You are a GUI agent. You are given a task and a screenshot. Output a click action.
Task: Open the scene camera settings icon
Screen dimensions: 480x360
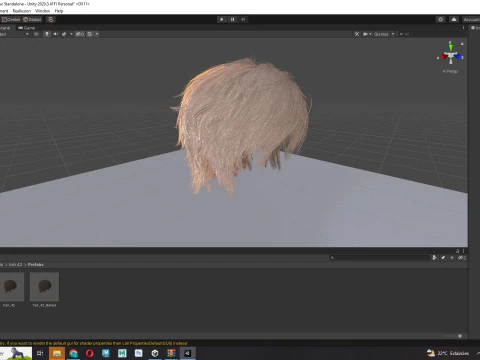click(x=365, y=34)
